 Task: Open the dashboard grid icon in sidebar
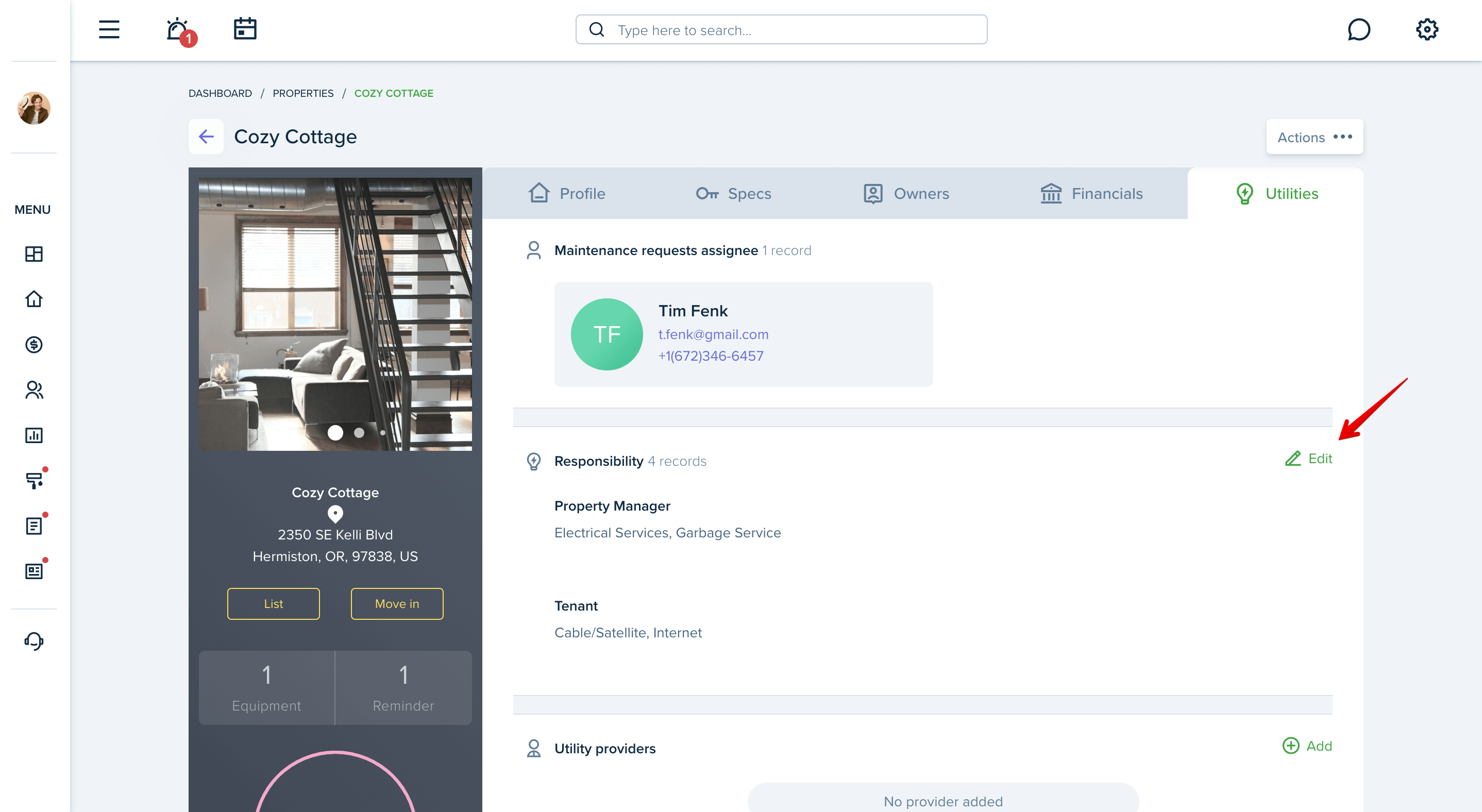34,253
